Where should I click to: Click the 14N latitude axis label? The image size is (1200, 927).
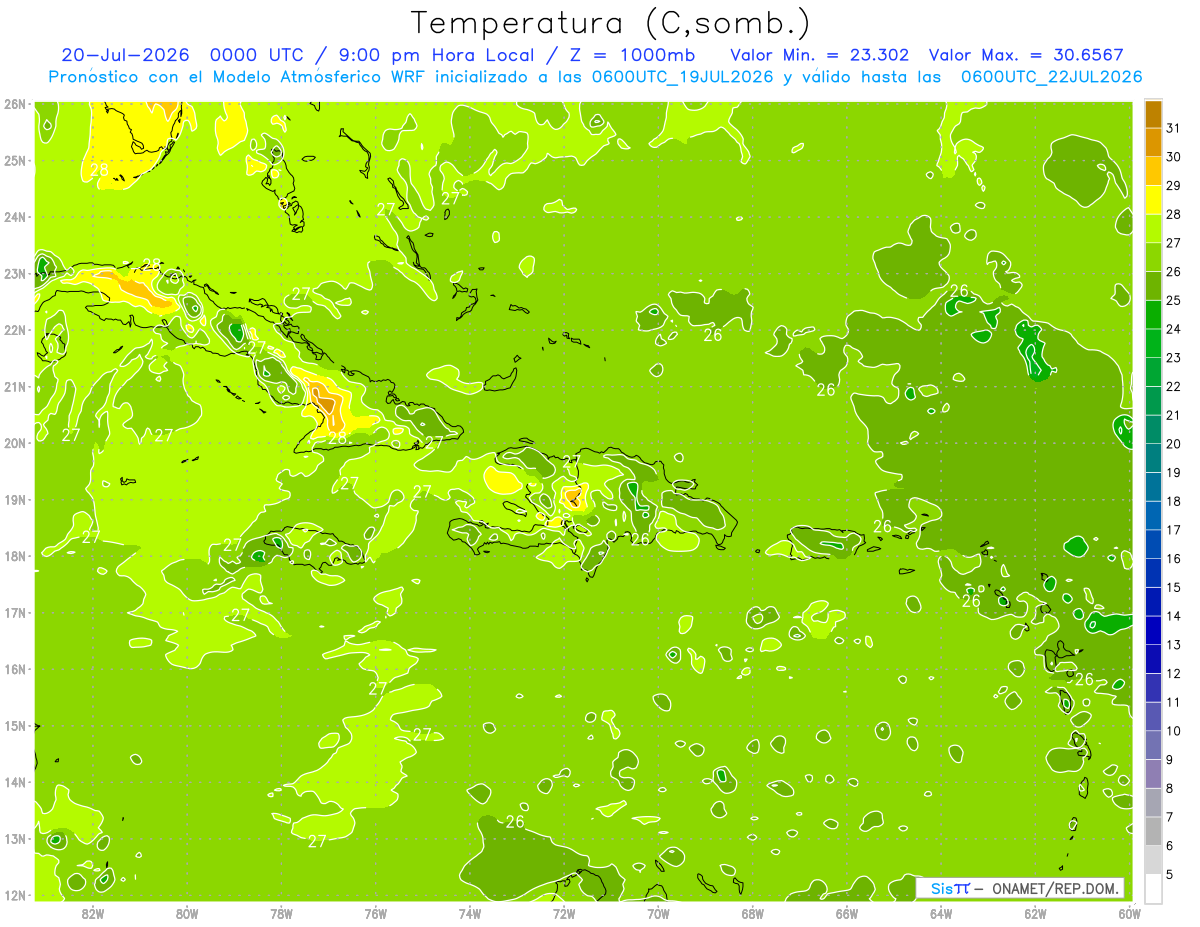(15, 782)
